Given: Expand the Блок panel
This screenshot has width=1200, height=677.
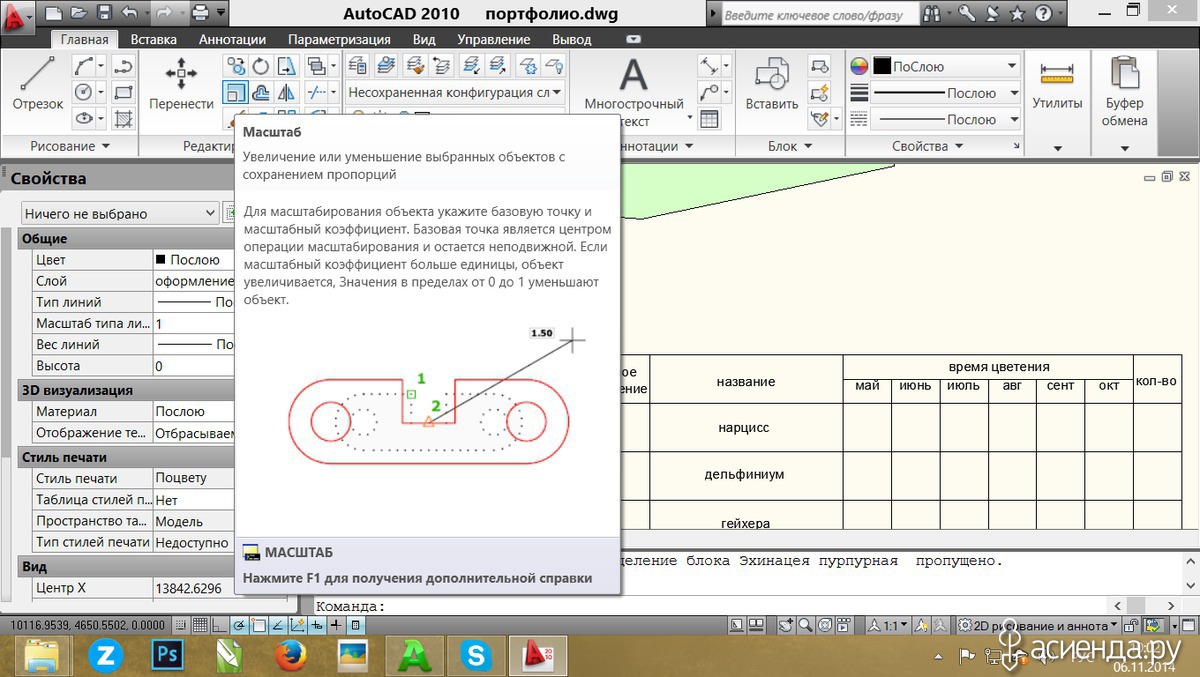Looking at the screenshot, I should point(789,146).
